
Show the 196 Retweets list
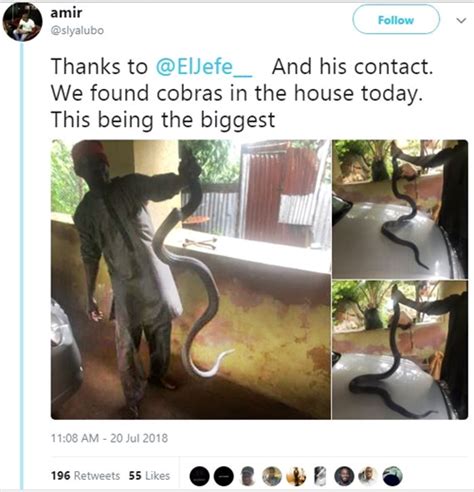coord(85,476)
